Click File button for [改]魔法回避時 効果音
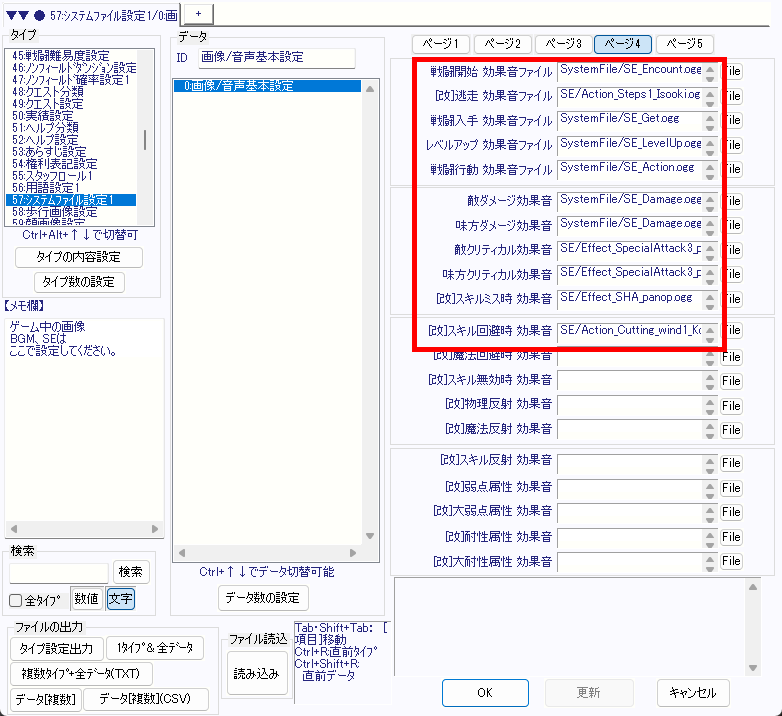The image size is (782, 716). 732,357
